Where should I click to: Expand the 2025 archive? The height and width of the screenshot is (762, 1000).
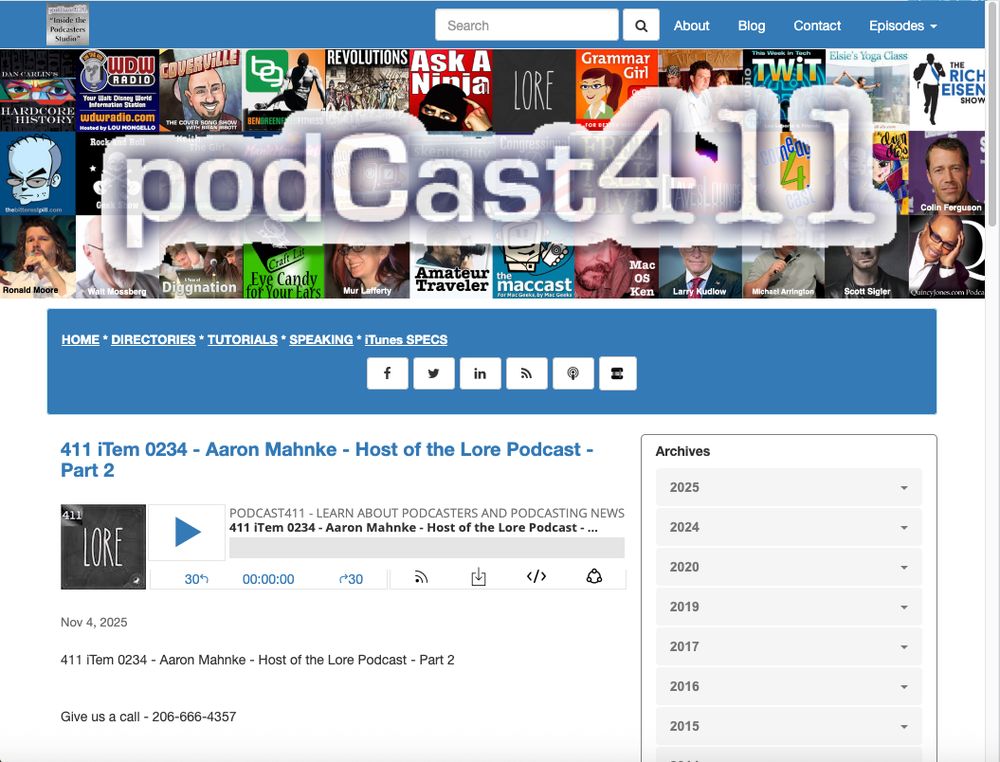pyautogui.click(x=788, y=487)
